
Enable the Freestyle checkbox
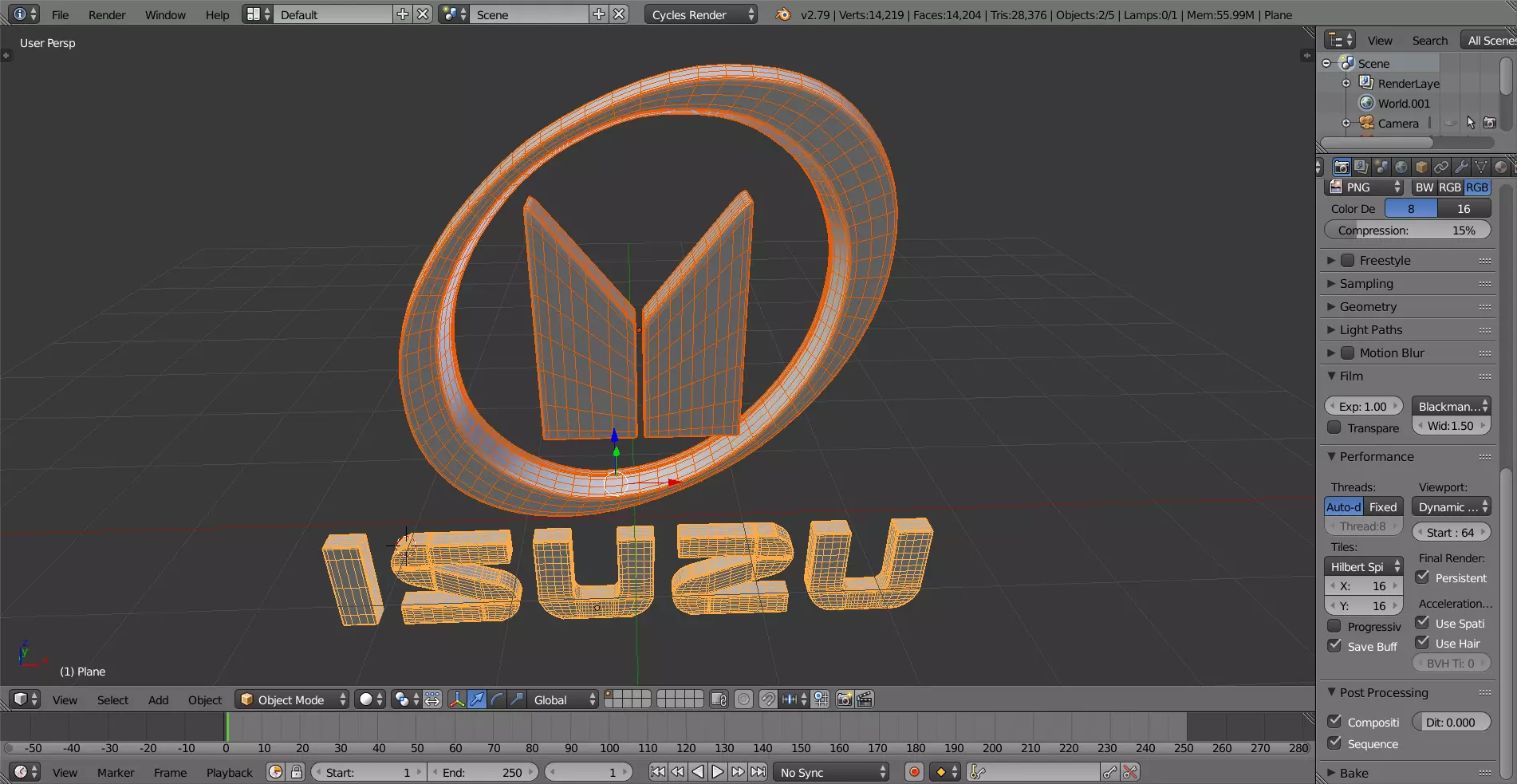(1348, 261)
